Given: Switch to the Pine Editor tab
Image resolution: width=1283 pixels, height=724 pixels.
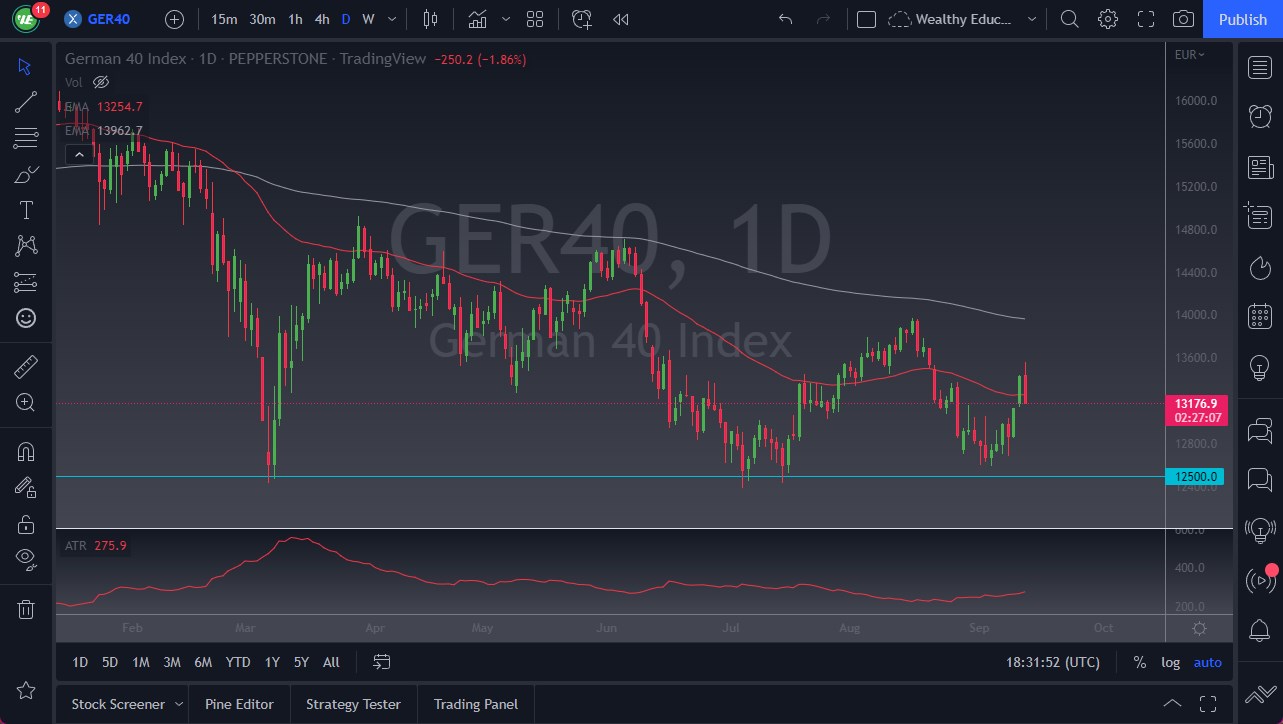Looking at the screenshot, I should (x=239, y=704).
